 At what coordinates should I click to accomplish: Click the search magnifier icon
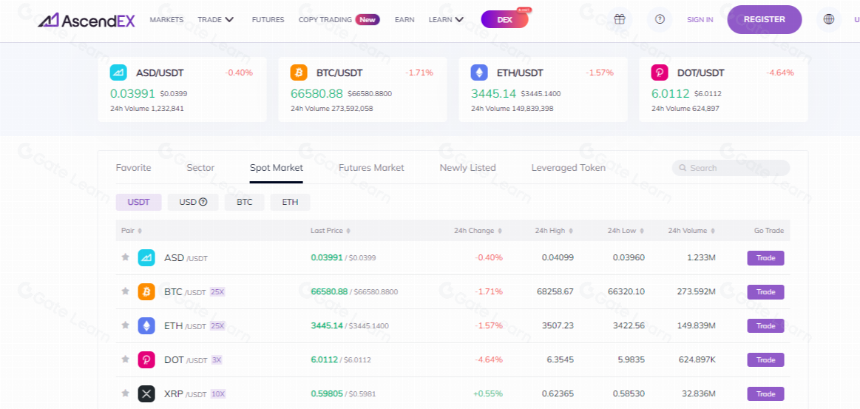tap(683, 168)
